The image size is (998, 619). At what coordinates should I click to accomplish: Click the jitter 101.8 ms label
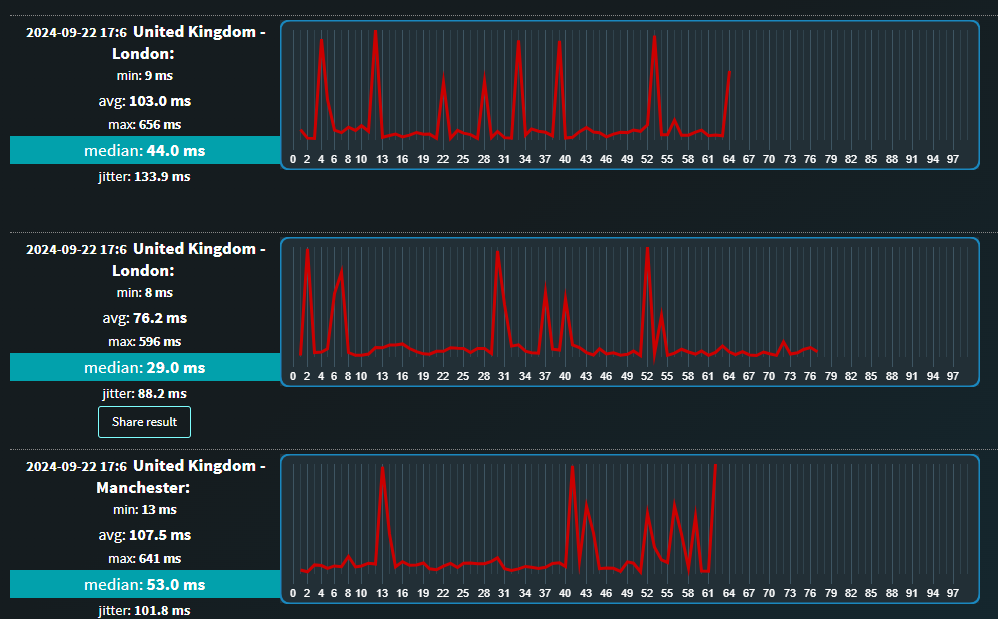(x=145, y=610)
